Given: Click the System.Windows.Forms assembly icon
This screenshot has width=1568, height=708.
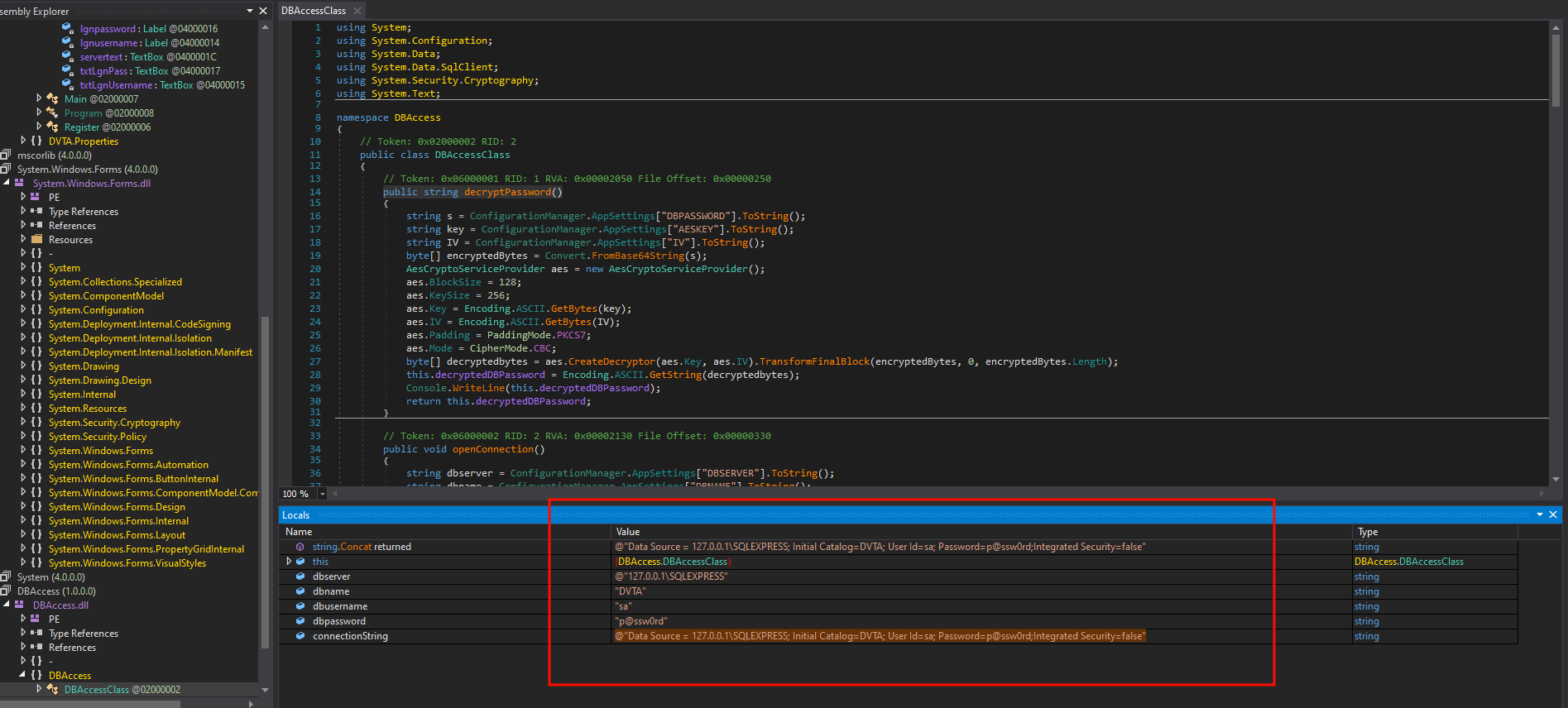Looking at the screenshot, I should coord(6,169).
